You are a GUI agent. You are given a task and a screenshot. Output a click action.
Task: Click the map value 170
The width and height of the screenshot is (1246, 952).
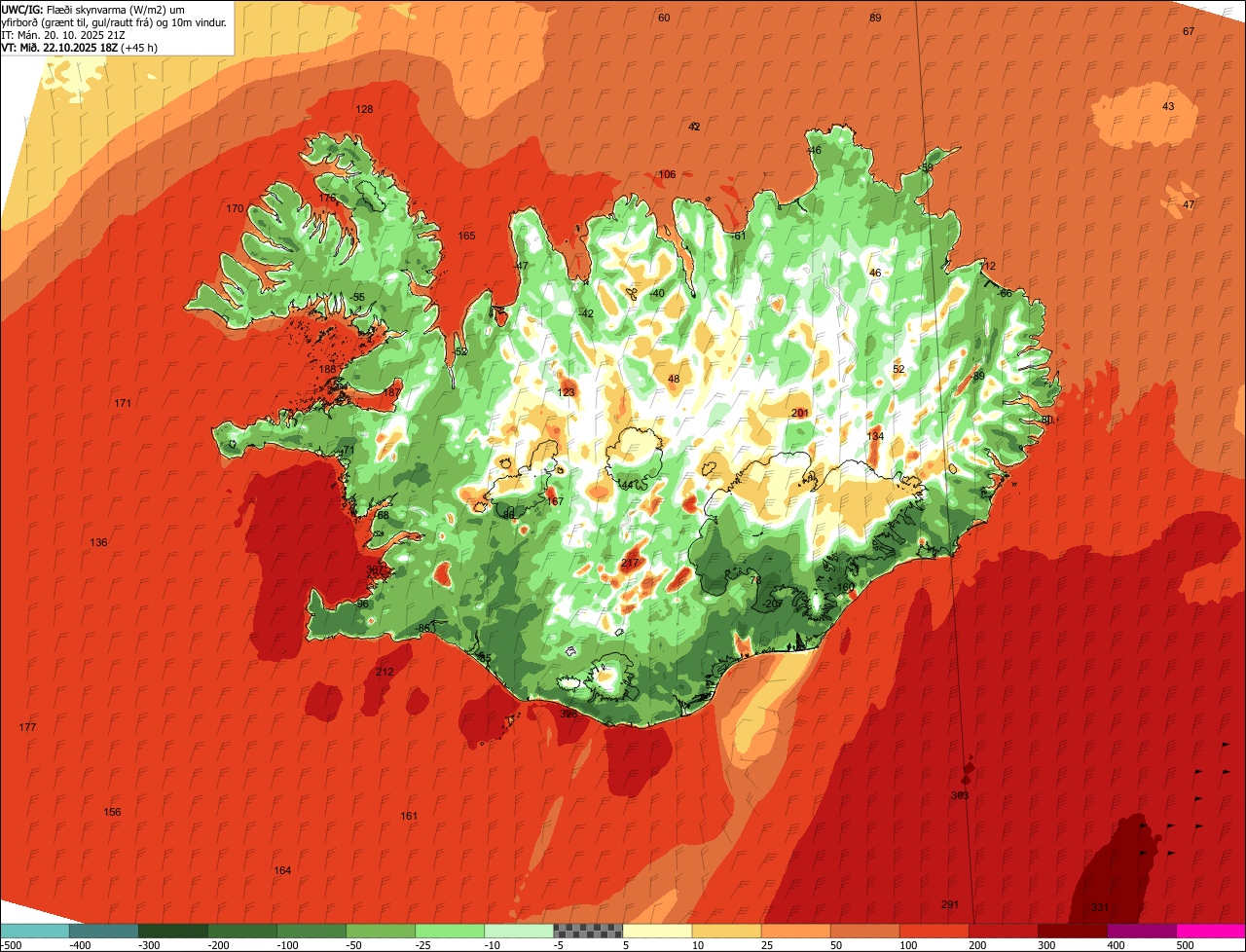235,208
